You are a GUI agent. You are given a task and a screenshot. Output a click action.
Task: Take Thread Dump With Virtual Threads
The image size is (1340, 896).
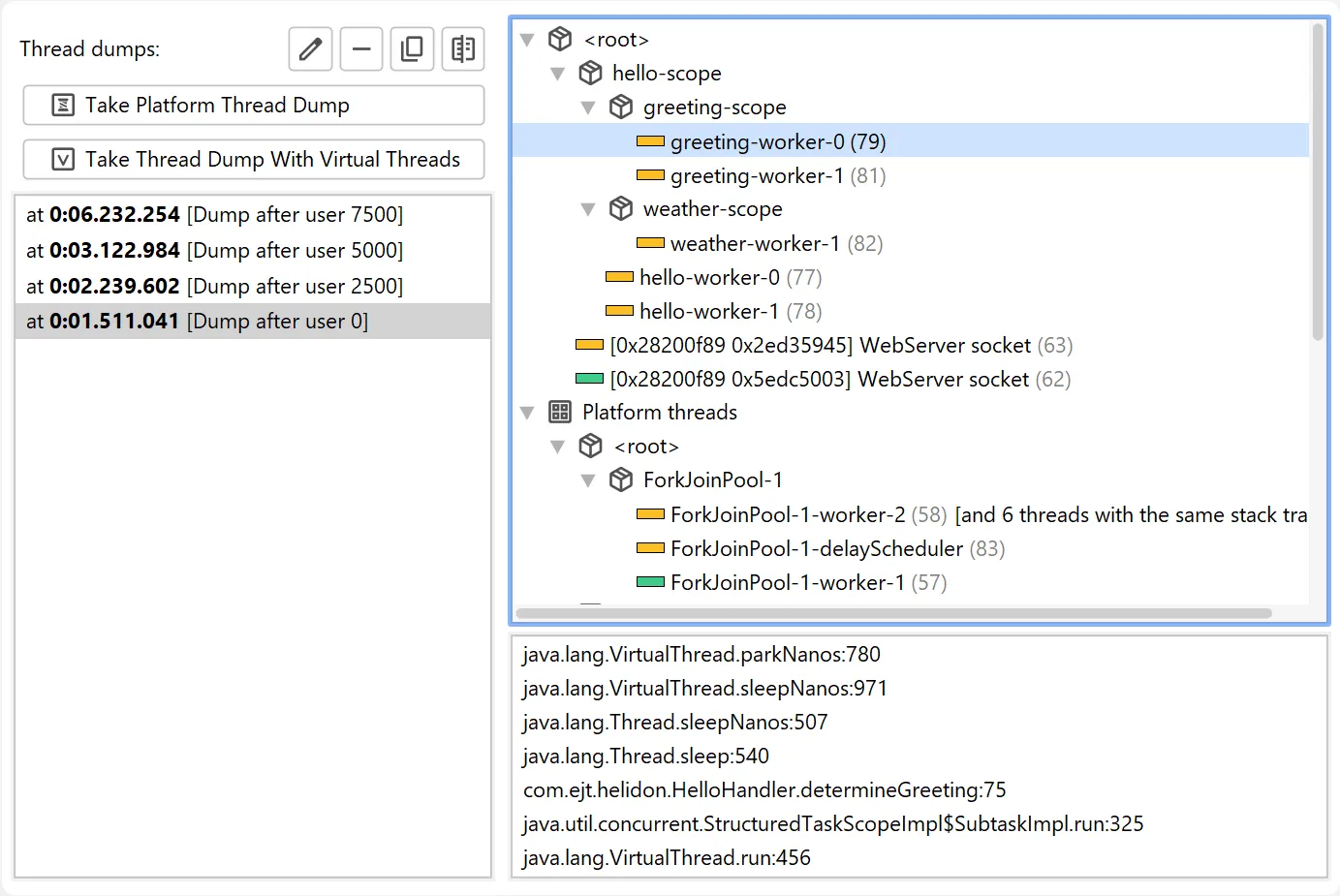point(254,159)
